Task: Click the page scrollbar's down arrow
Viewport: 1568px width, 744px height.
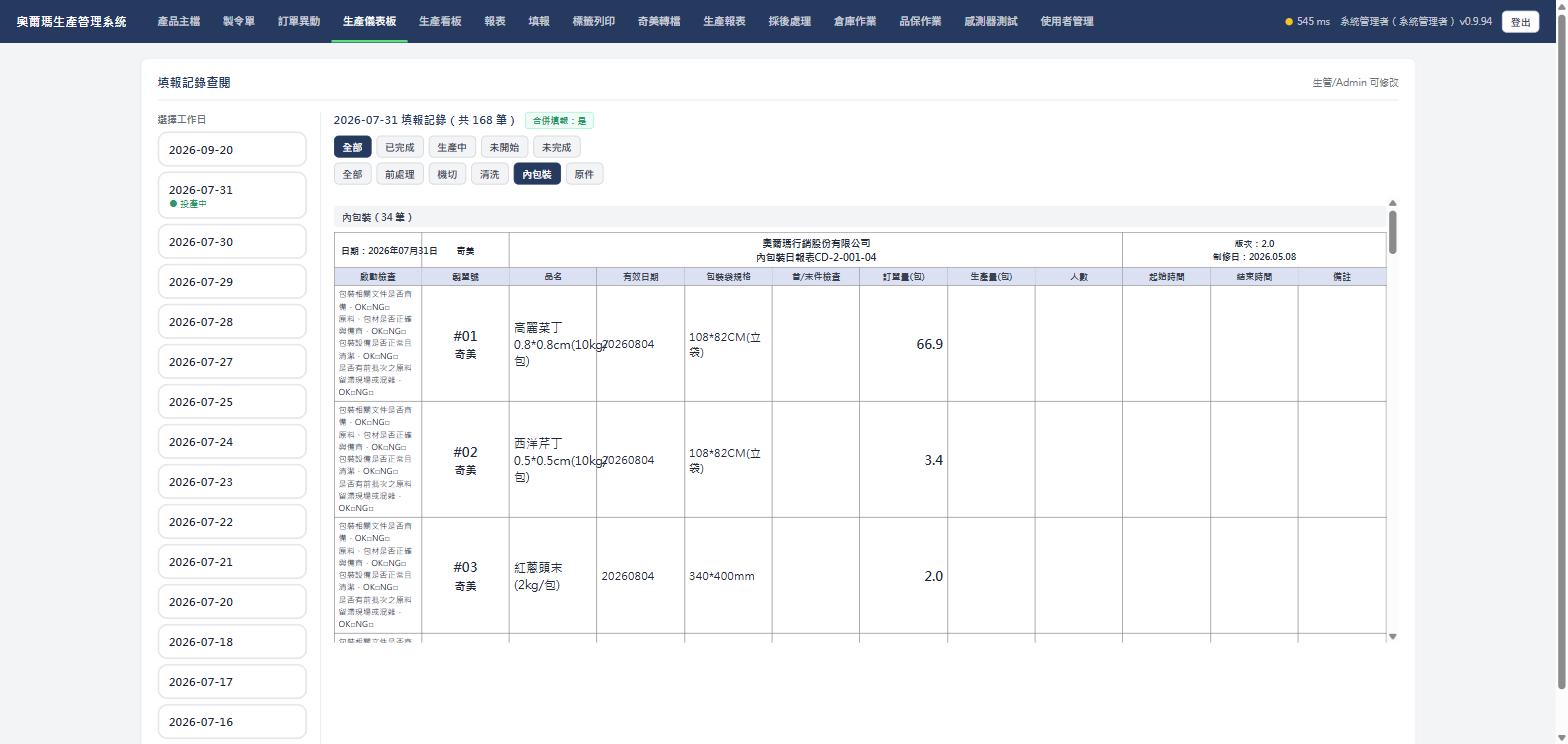Action: (x=1562, y=739)
